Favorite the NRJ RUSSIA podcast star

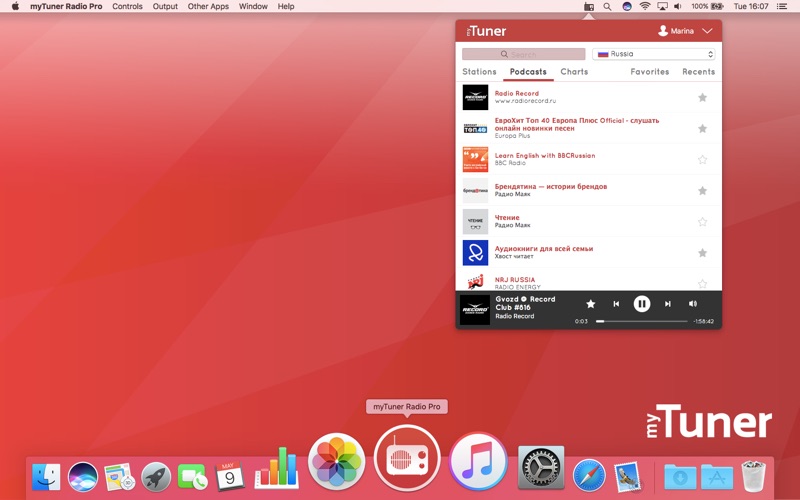(x=702, y=283)
